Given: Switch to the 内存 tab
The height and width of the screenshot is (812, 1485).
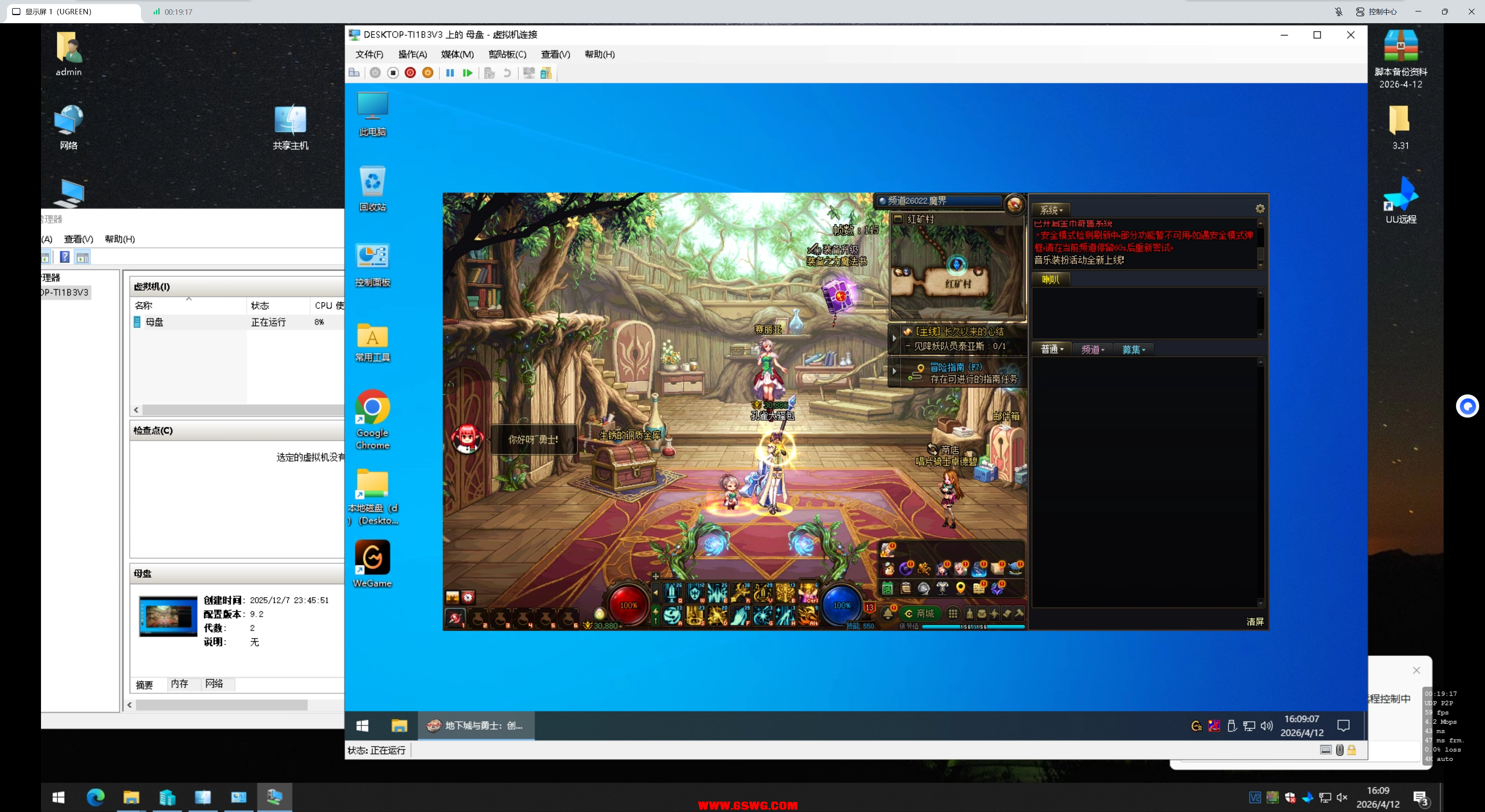Looking at the screenshot, I should point(179,684).
